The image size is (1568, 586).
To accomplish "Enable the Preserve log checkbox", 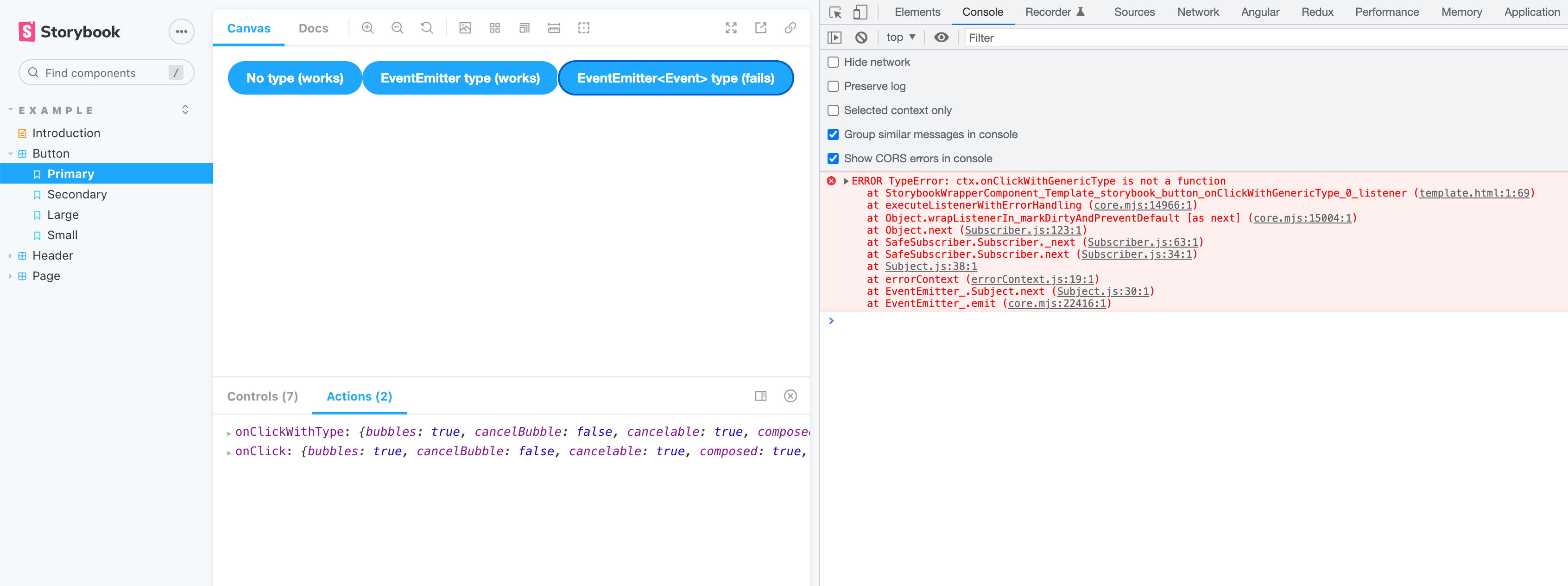I will 833,87.
